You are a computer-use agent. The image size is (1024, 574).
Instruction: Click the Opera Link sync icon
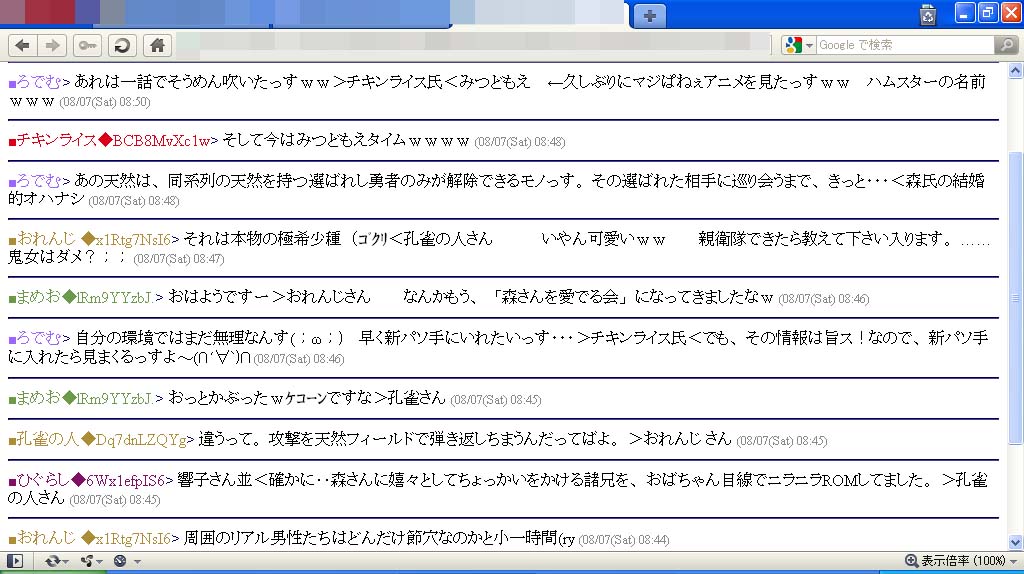52,561
